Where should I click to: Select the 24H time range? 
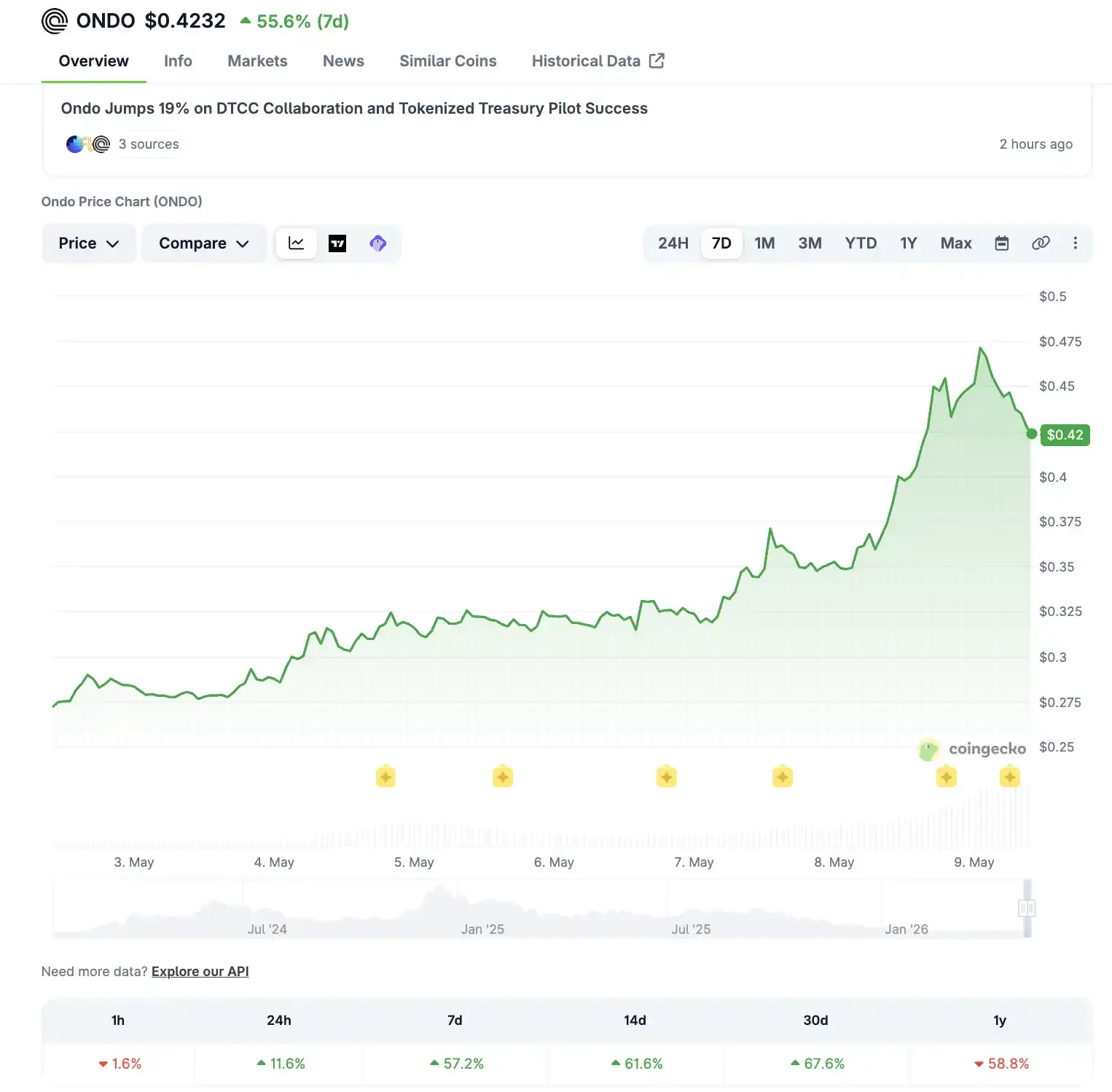(673, 243)
